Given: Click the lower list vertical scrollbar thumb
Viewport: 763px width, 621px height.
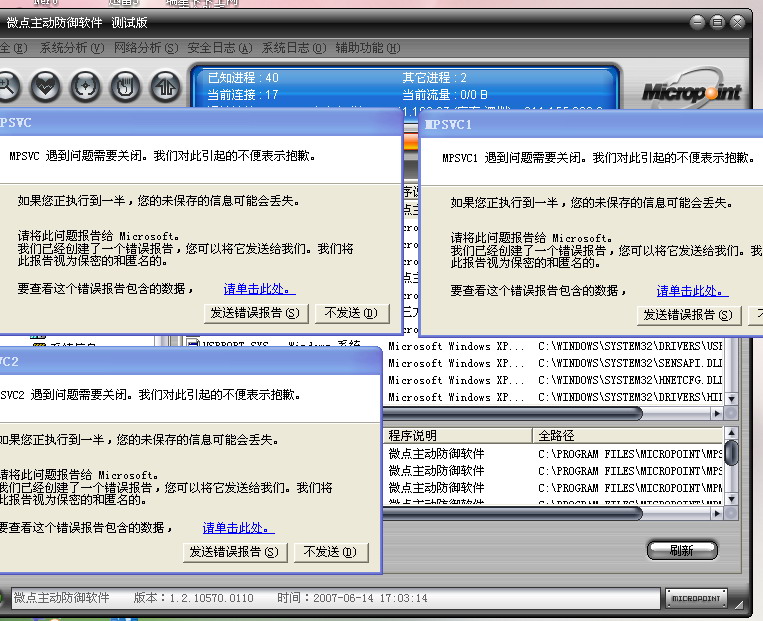Looking at the screenshot, I should (731, 453).
